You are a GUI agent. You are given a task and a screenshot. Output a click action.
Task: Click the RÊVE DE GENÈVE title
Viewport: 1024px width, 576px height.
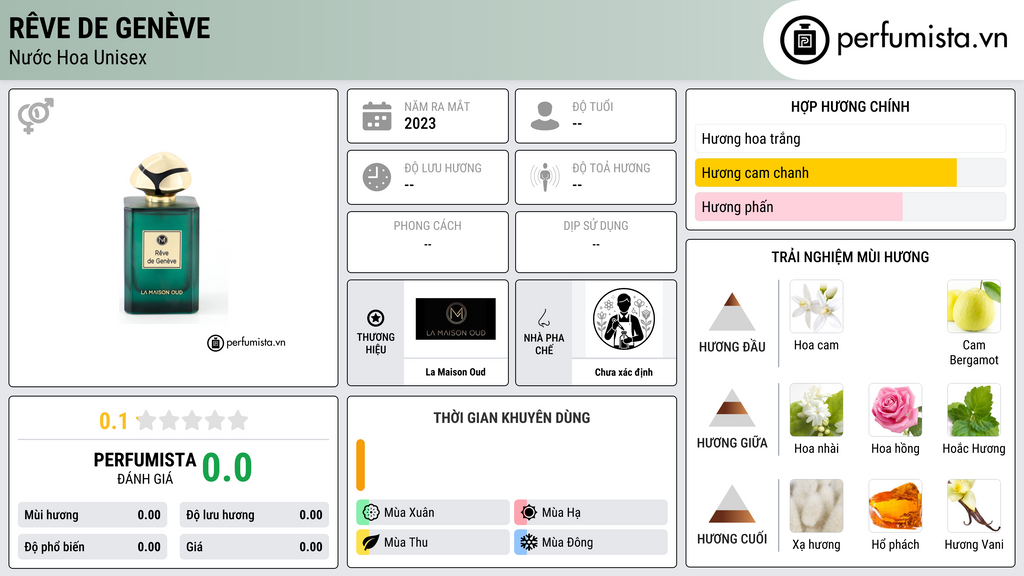(109, 28)
